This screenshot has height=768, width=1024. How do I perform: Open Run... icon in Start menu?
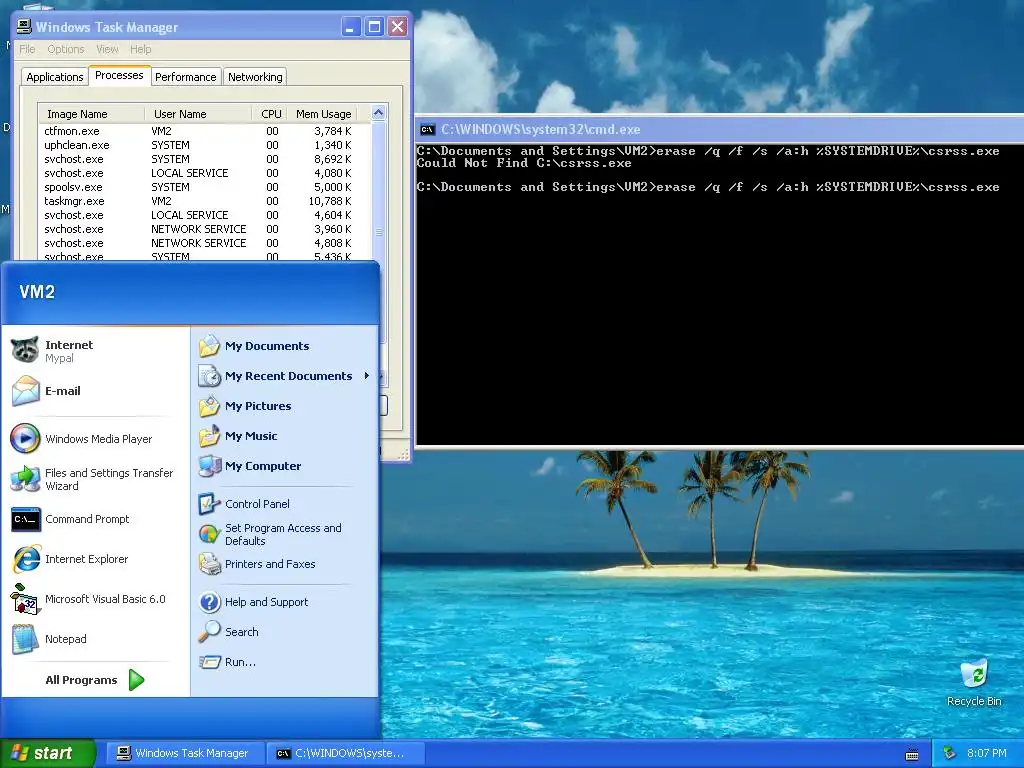click(x=210, y=662)
